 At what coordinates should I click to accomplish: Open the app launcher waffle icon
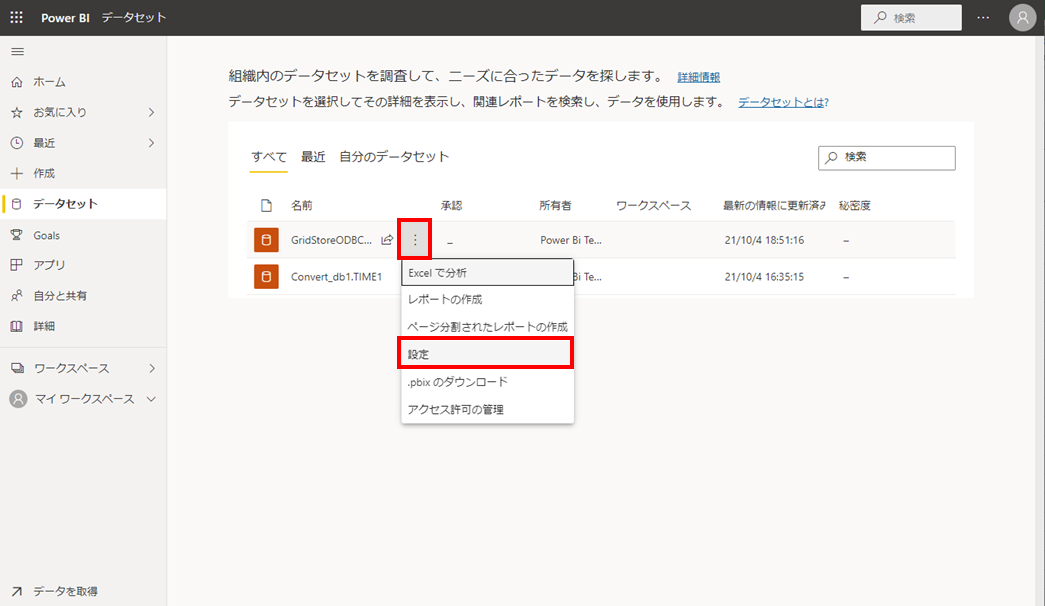coord(17,18)
